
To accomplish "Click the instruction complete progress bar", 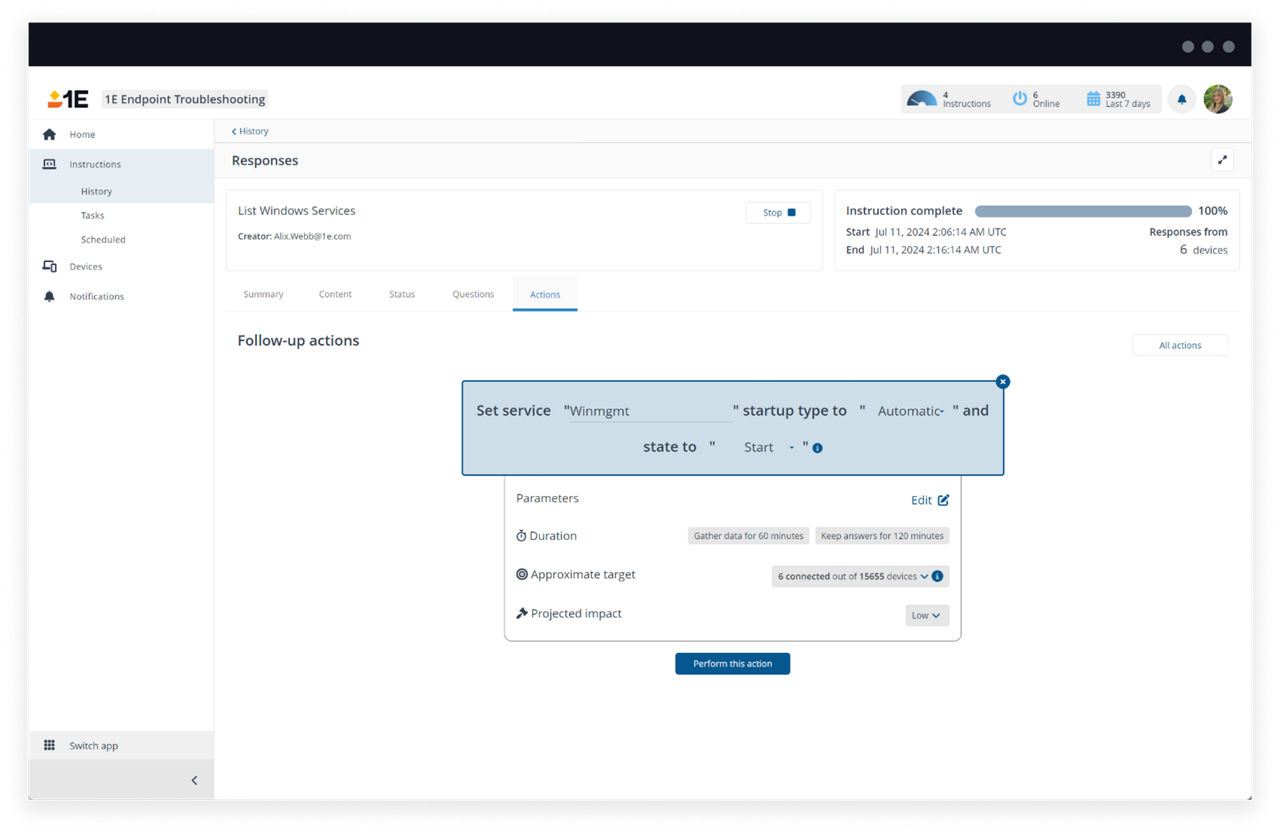I will pos(1083,211).
